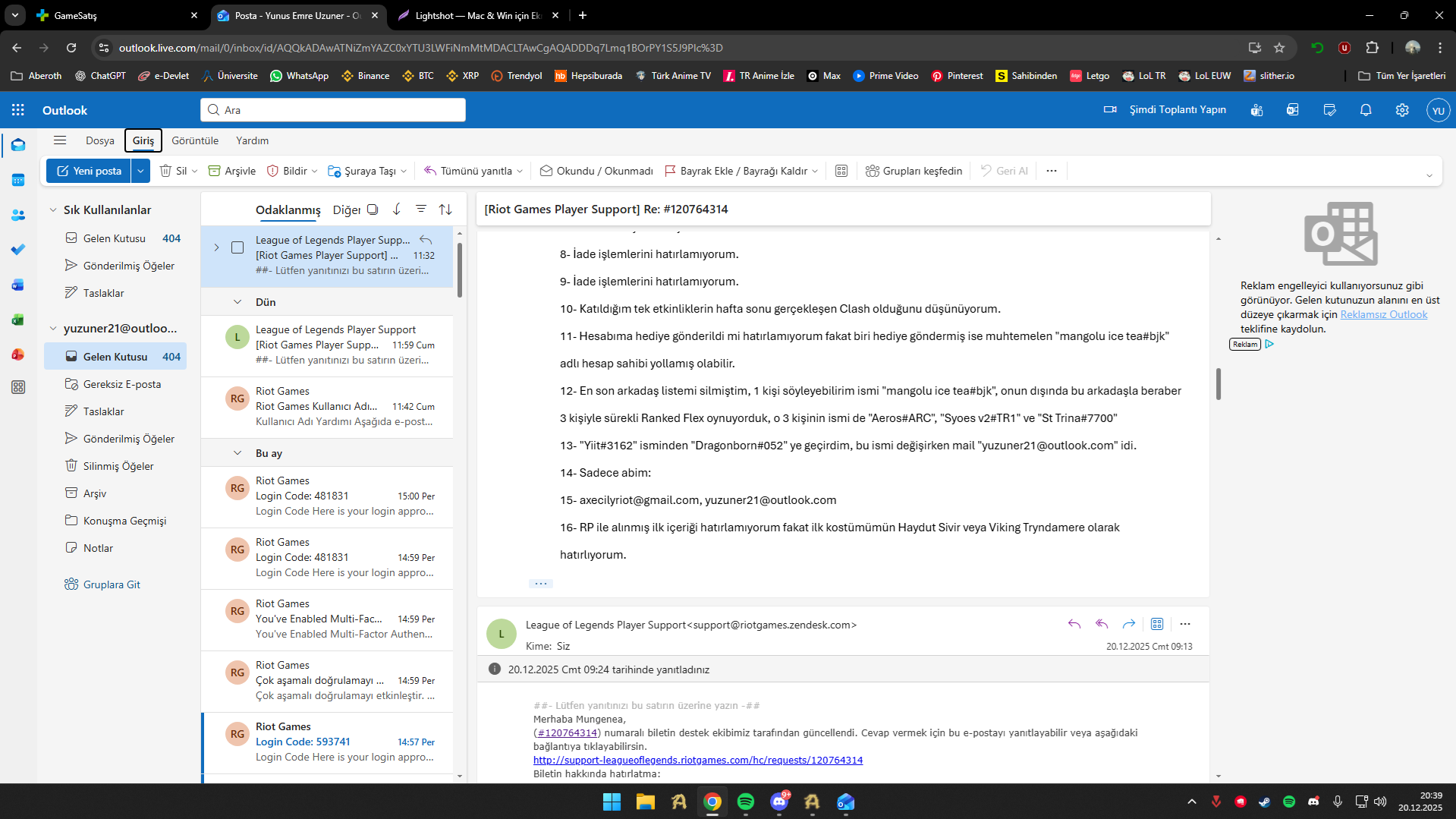The width and height of the screenshot is (1456, 819).
Task: Open File Explorer from the taskbar
Action: [x=646, y=802]
